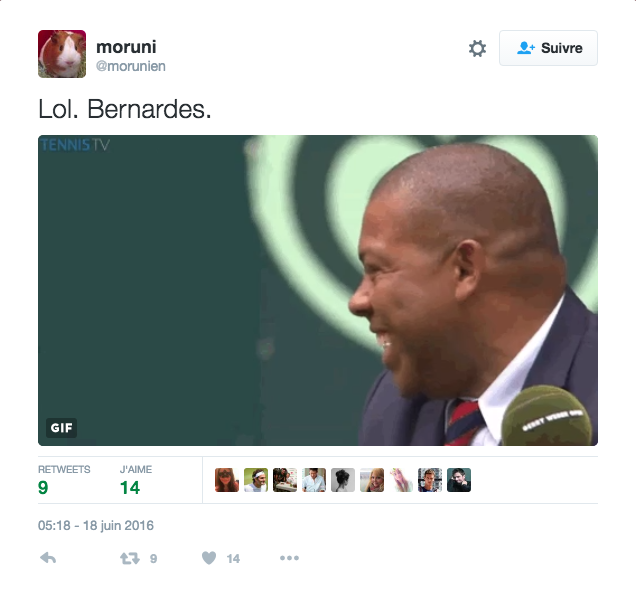The height and width of the screenshot is (597, 636).
Task: Open the last dark-background liker avatar
Action: pyautogui.click(x=459, y=480)
